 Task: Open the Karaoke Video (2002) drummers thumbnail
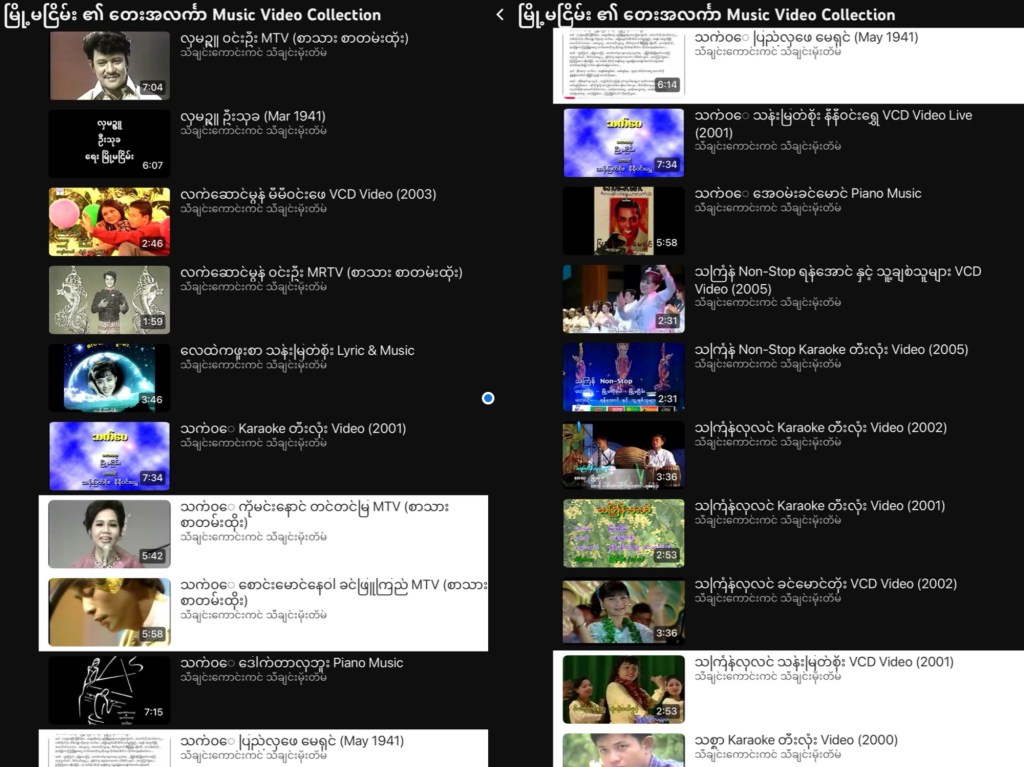pos(624,455)
